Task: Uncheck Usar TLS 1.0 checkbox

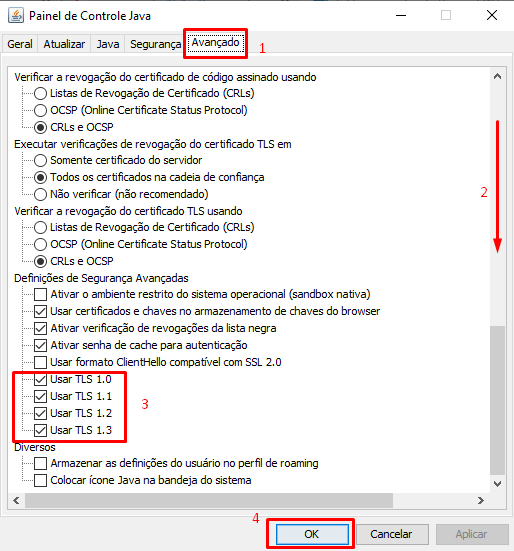Action: coord(40,379)
